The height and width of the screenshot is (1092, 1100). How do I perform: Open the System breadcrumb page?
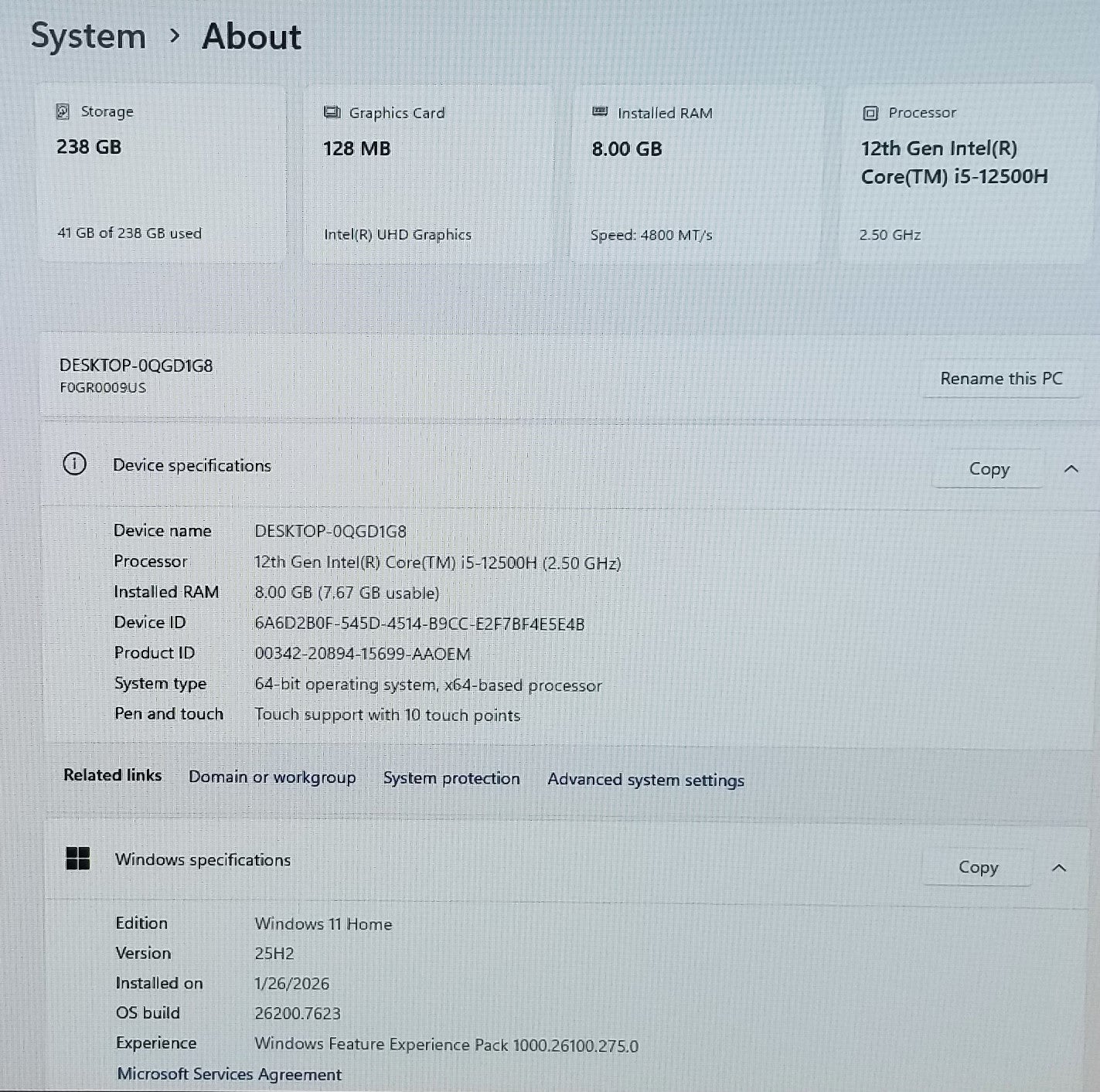pyautogui.click(x=88, y=36)
